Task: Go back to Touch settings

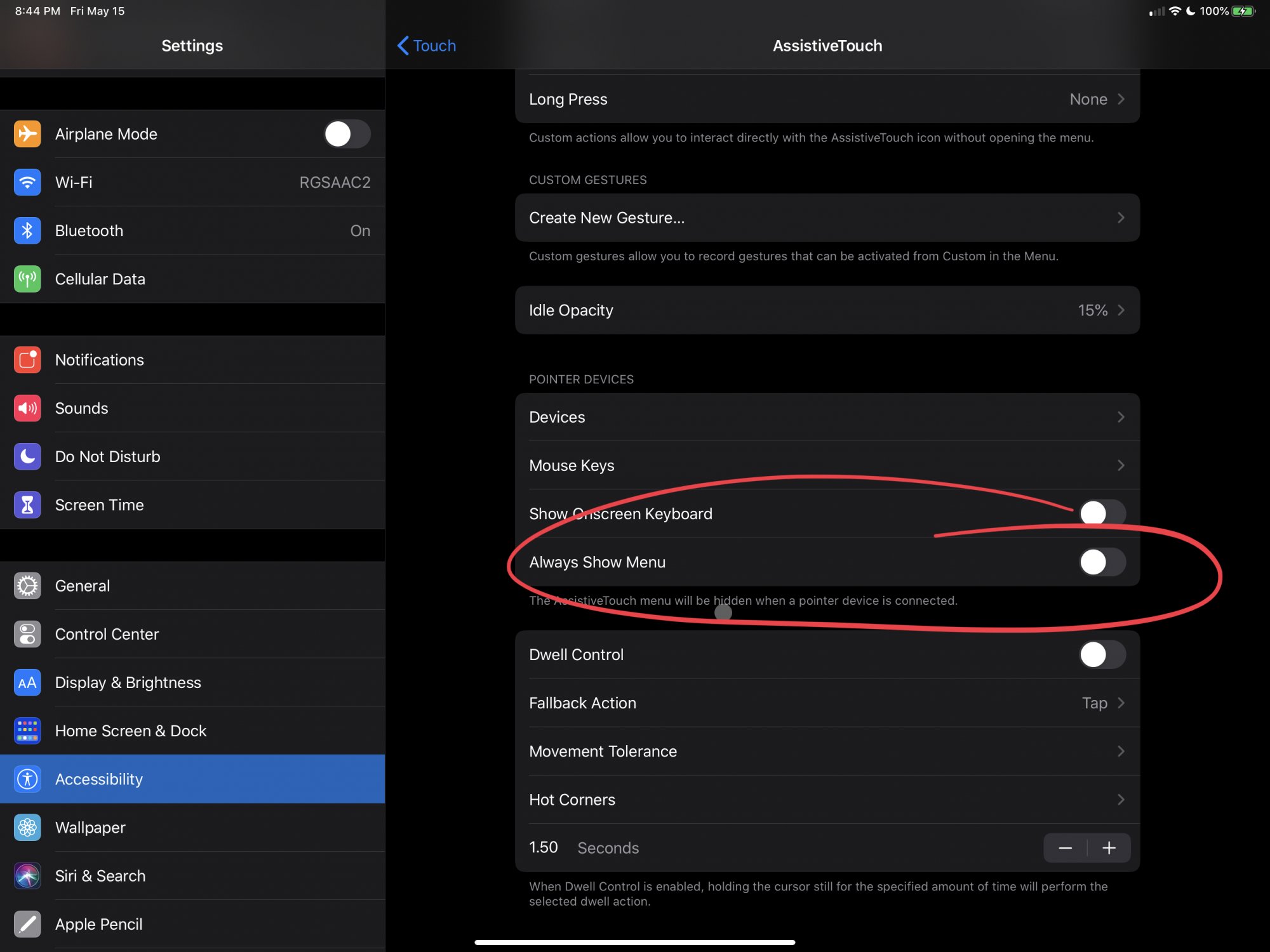Action: (x=427, y=46)
